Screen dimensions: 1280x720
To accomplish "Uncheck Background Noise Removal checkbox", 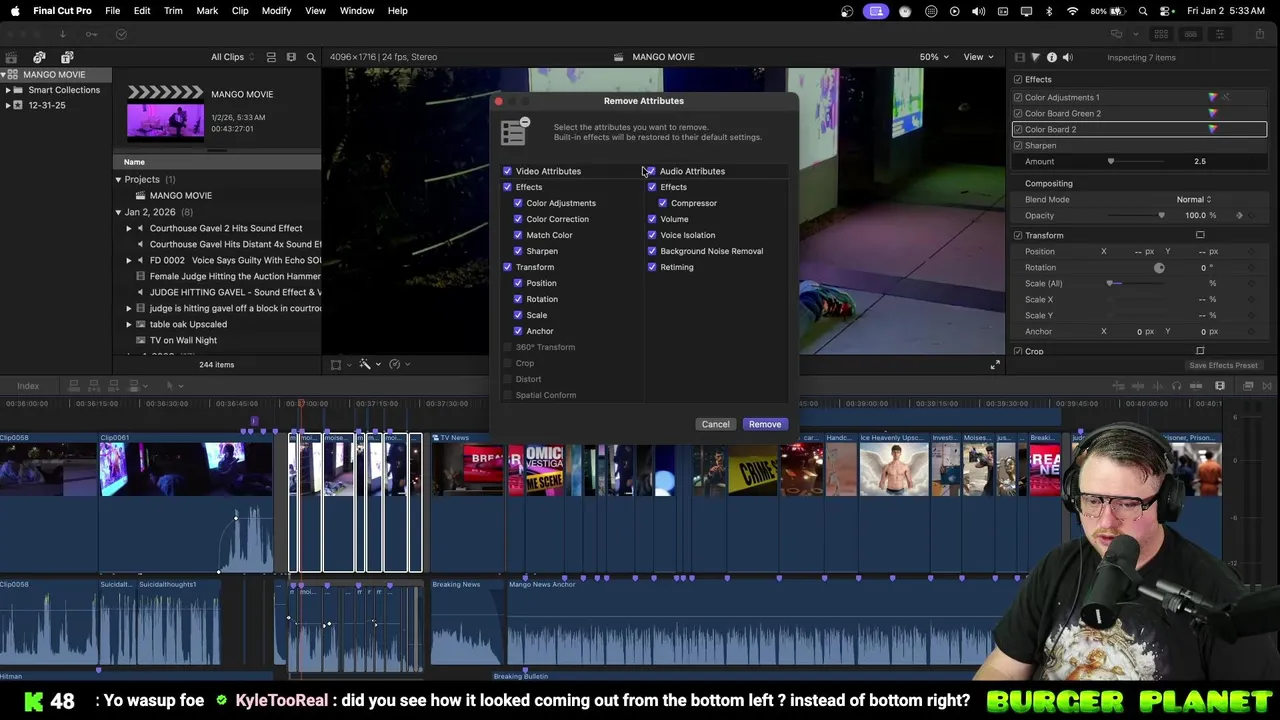I will pyautogui.click(x=652, y=251).
